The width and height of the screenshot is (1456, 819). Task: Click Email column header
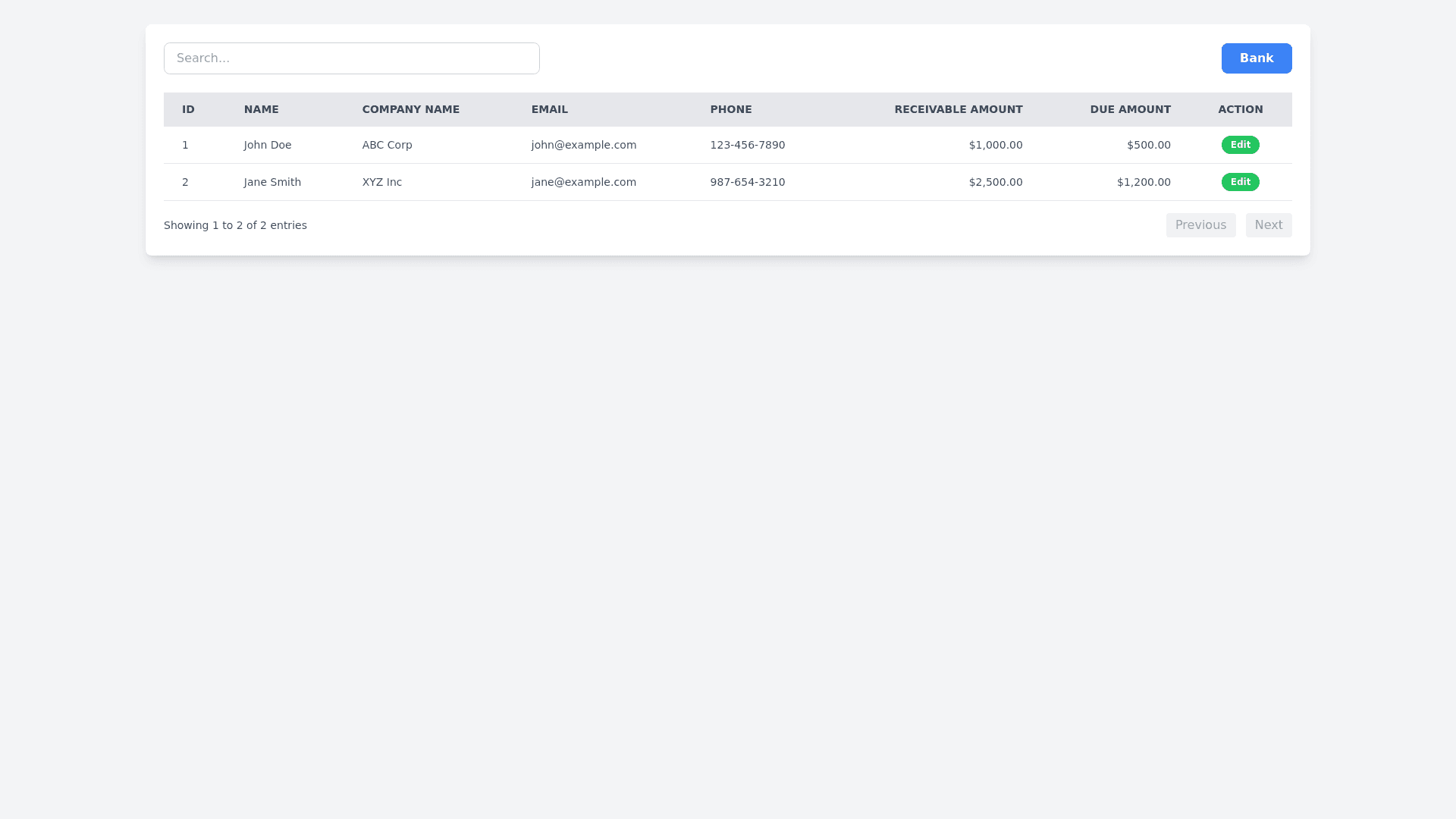pyautogui.click(x=549, y=109)
